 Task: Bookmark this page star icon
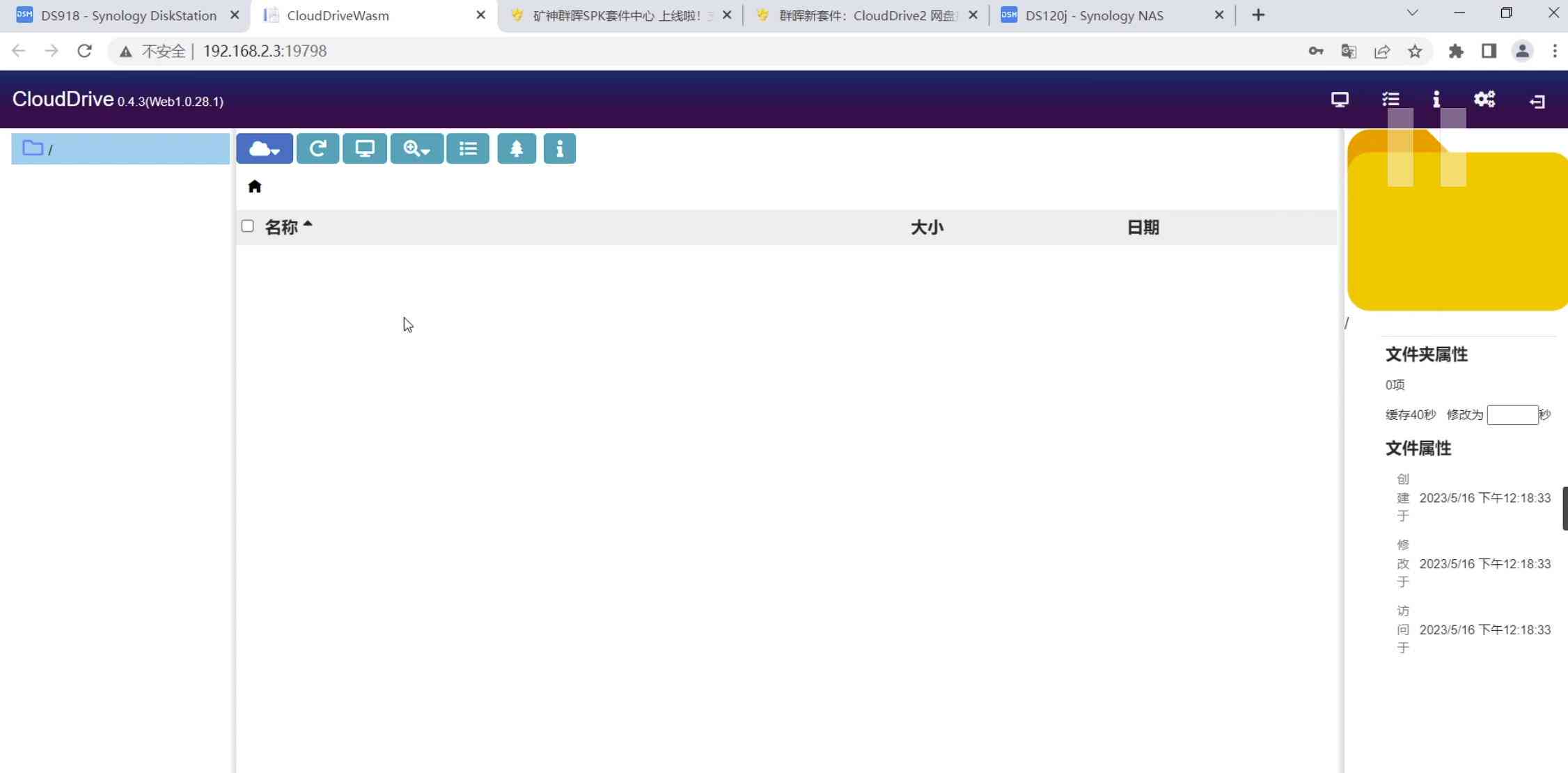point(1415,51)
